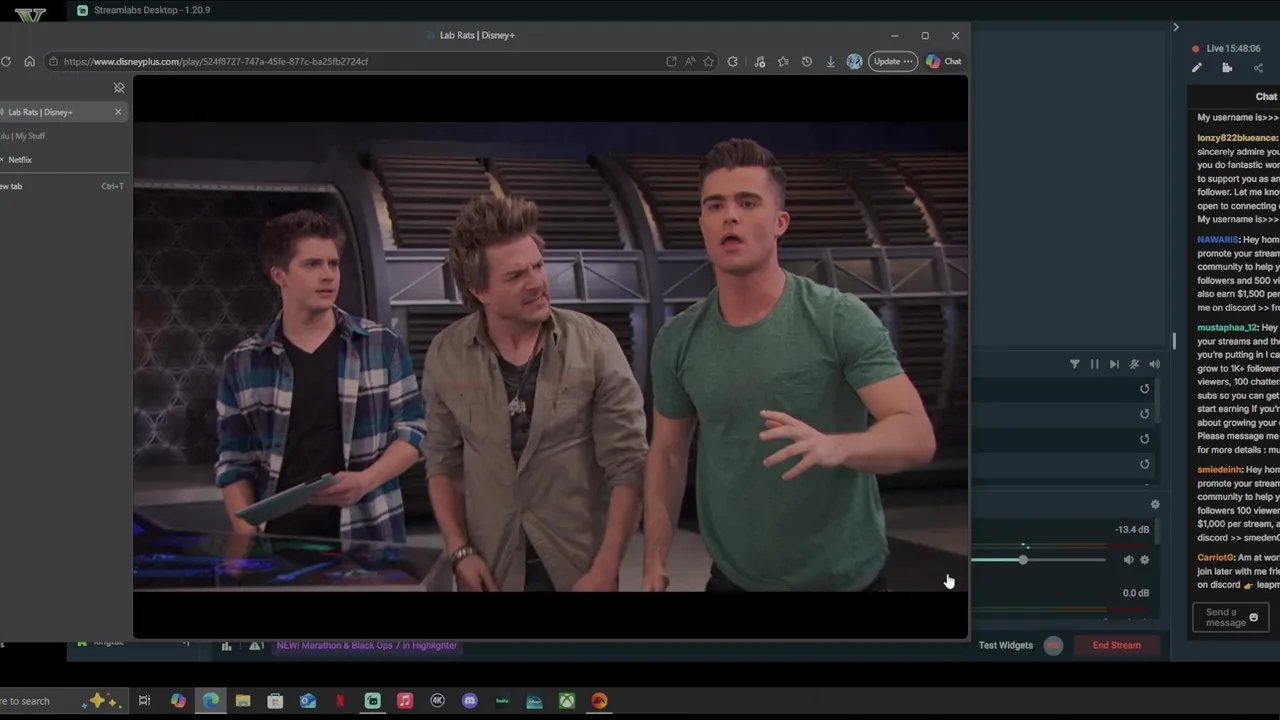
Task: Click smiedeinh username in chat
Action: [1219, 470]
